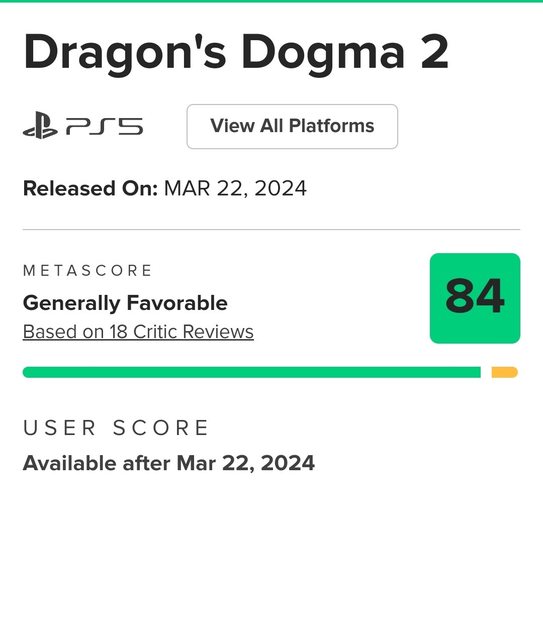Viewport: 543px width, 640px height.
Task: Click the number 2 in game title
Action: coord(434,52)
